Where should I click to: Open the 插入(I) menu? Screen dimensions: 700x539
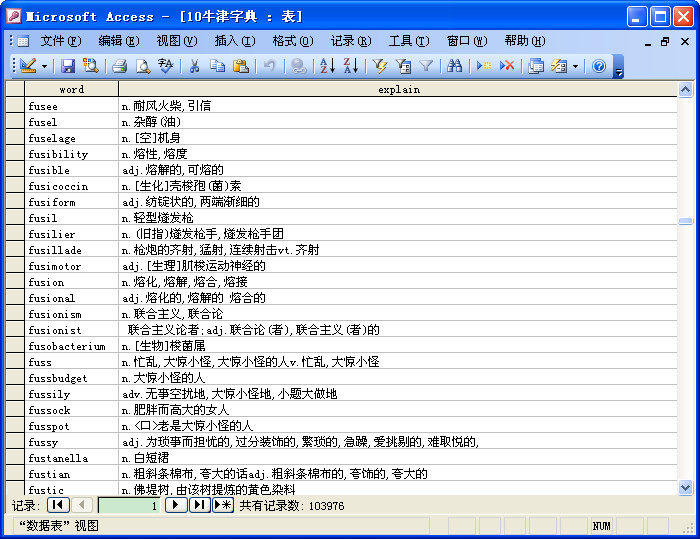click(x=235, y=41)
